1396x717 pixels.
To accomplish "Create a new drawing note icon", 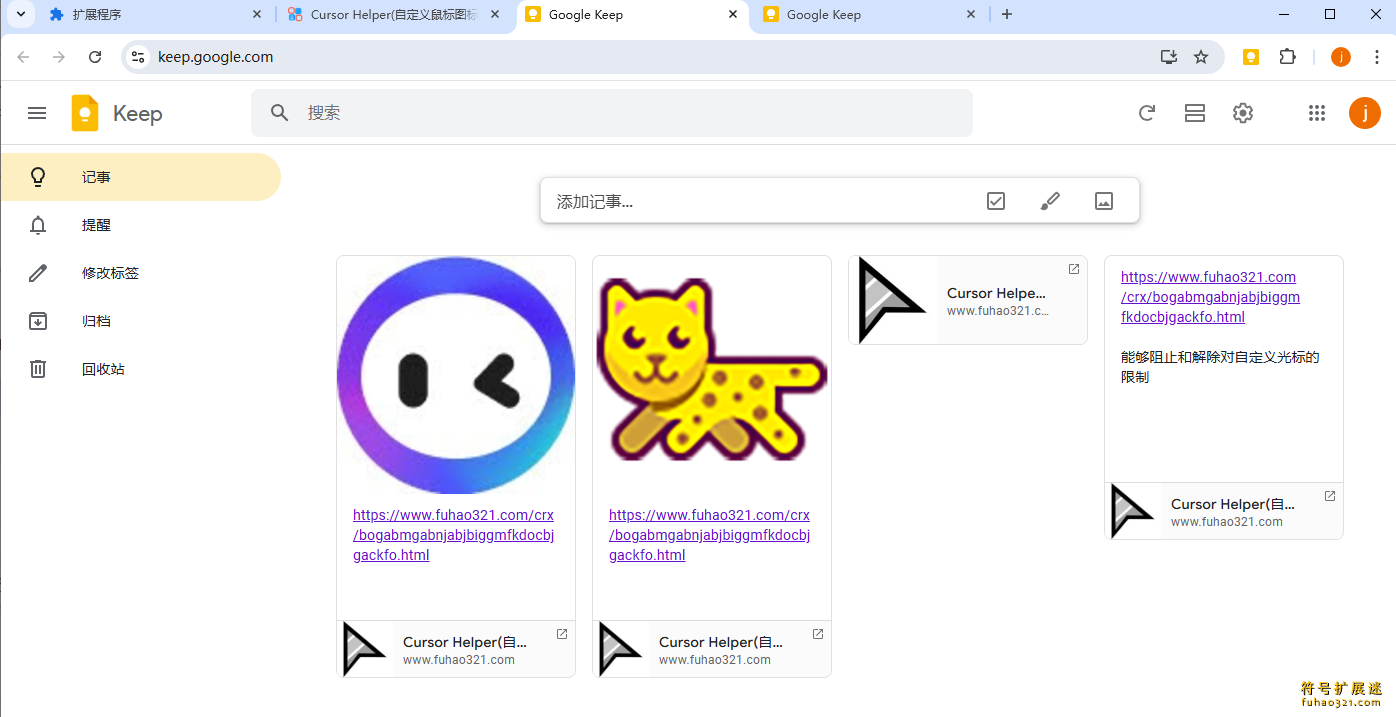I will [1050, 201].
